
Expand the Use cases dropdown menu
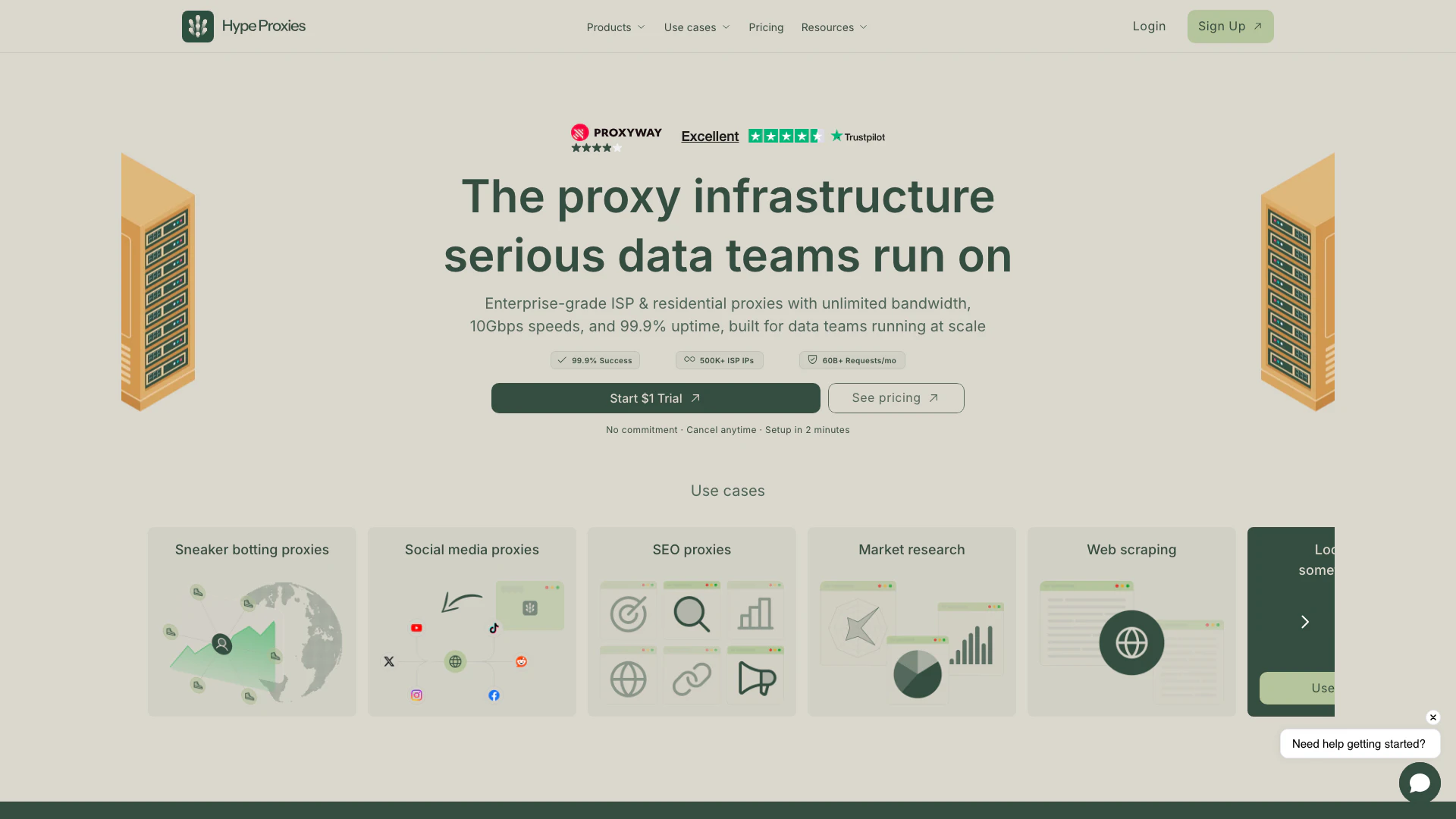click(697, 27)
